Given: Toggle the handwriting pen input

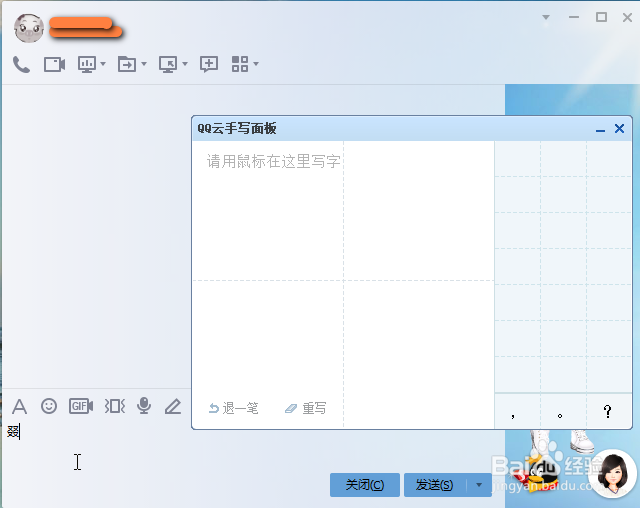Looking at the screenshot, I should point(173,406).
